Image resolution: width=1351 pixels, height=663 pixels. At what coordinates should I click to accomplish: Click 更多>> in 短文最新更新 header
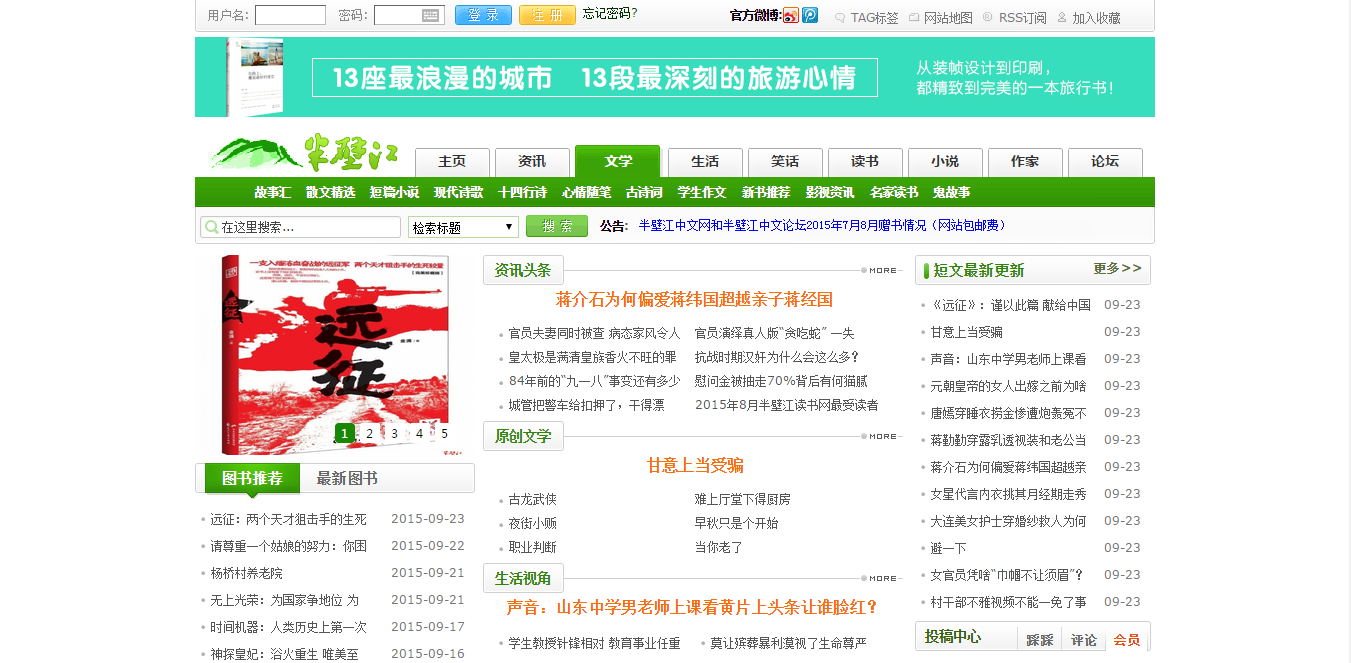point(1117,269)
